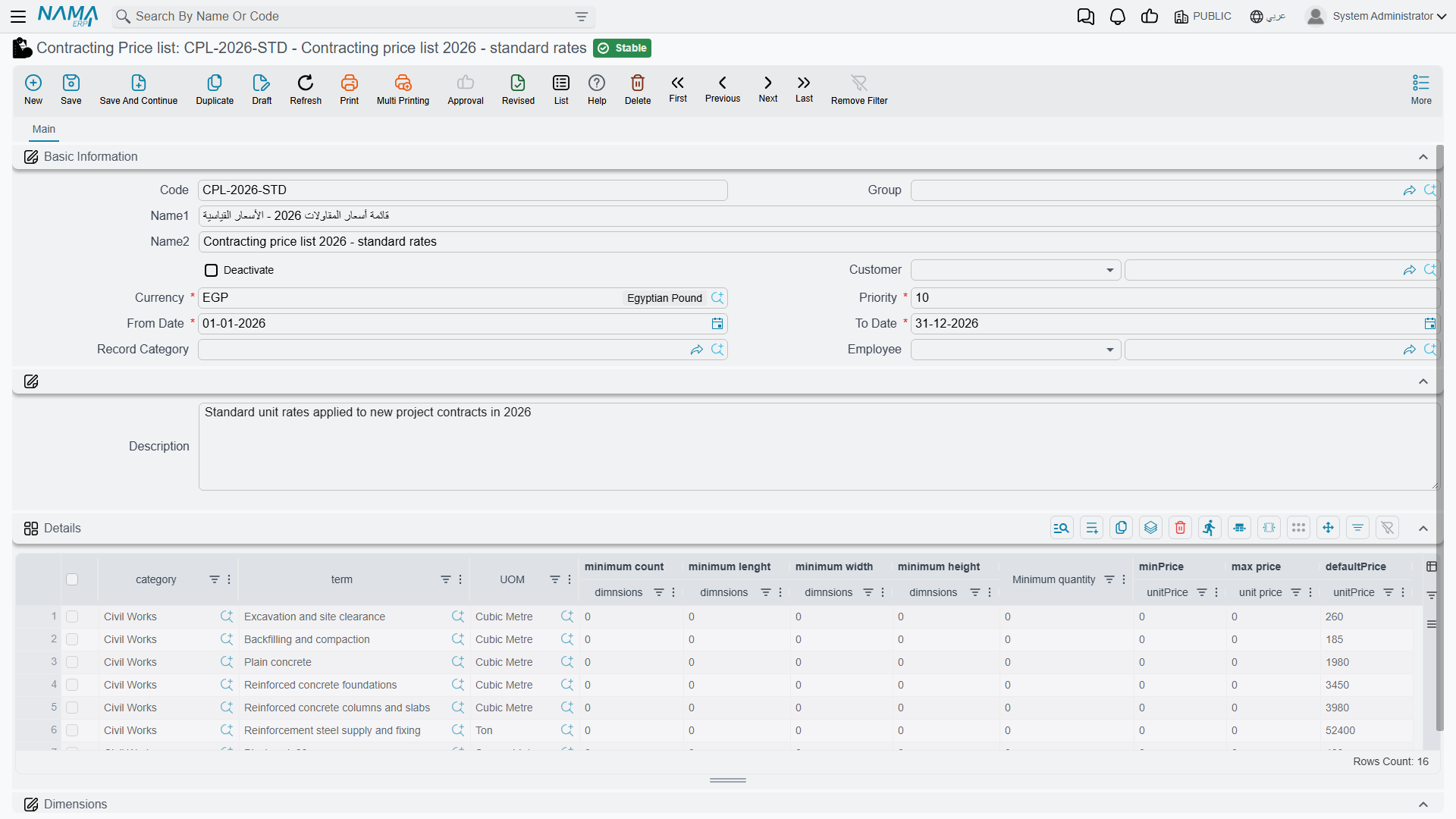
Task: Open Multi Printing
Action: [x=403, y=89]
